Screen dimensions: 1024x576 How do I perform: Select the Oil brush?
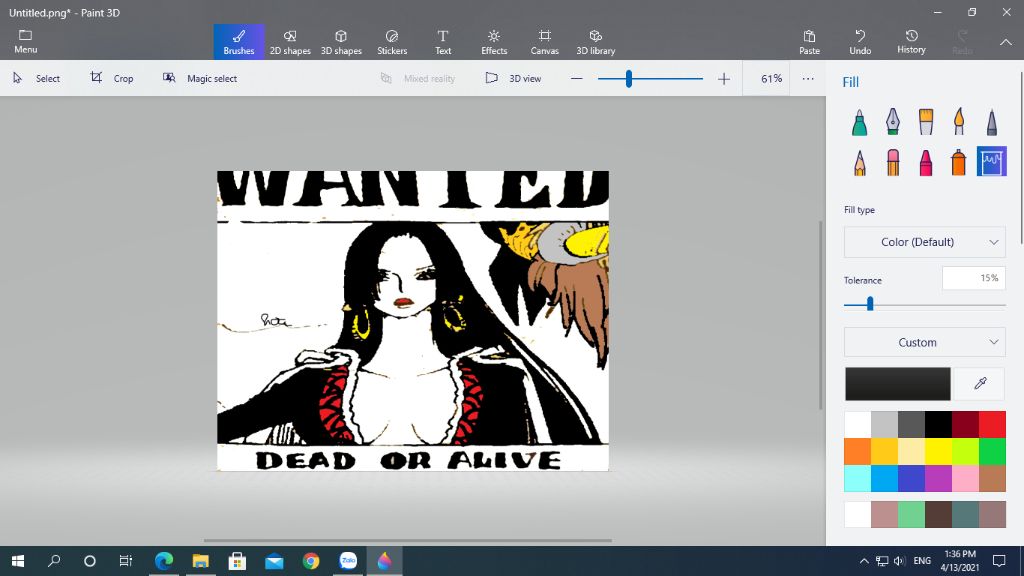point(926,121)
